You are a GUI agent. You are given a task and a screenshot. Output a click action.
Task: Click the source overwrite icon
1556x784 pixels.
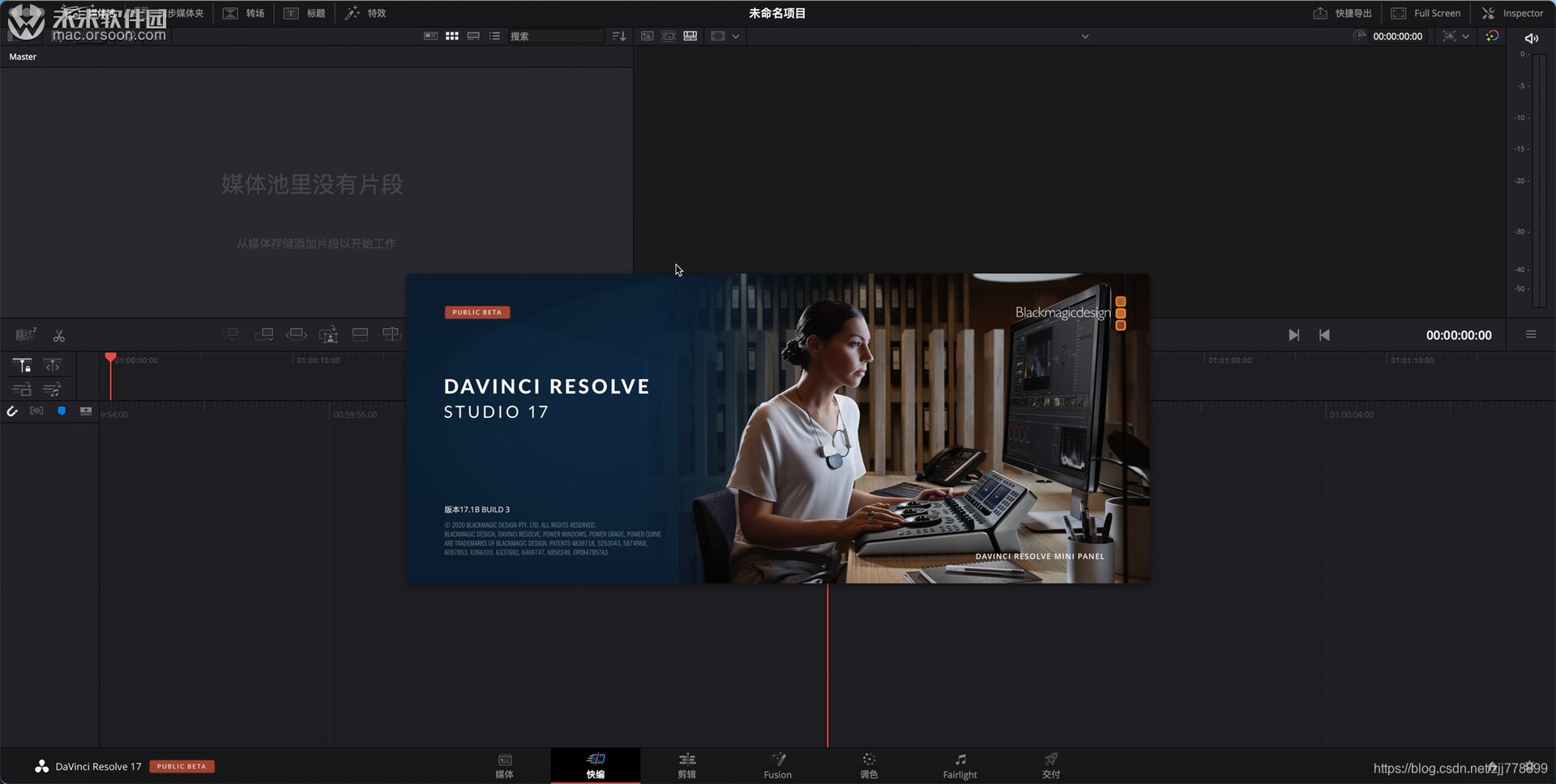point(391,334)
